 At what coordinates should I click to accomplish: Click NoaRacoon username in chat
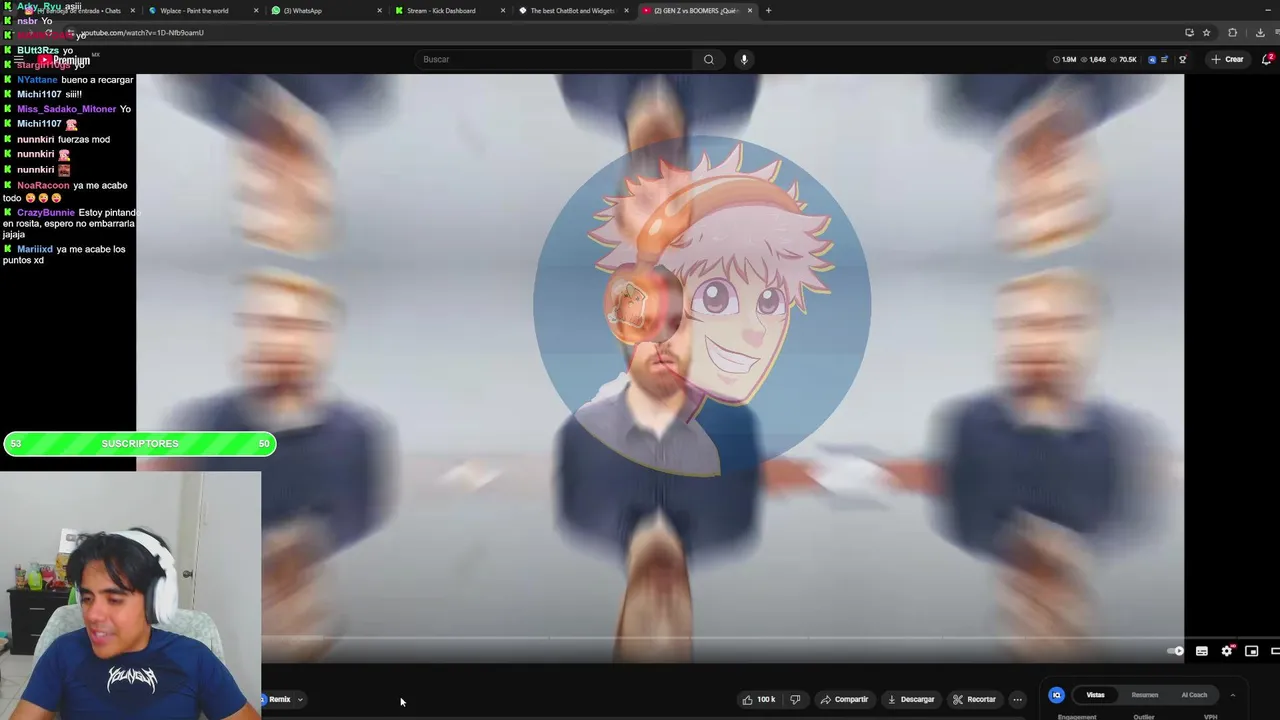point(43,185)
